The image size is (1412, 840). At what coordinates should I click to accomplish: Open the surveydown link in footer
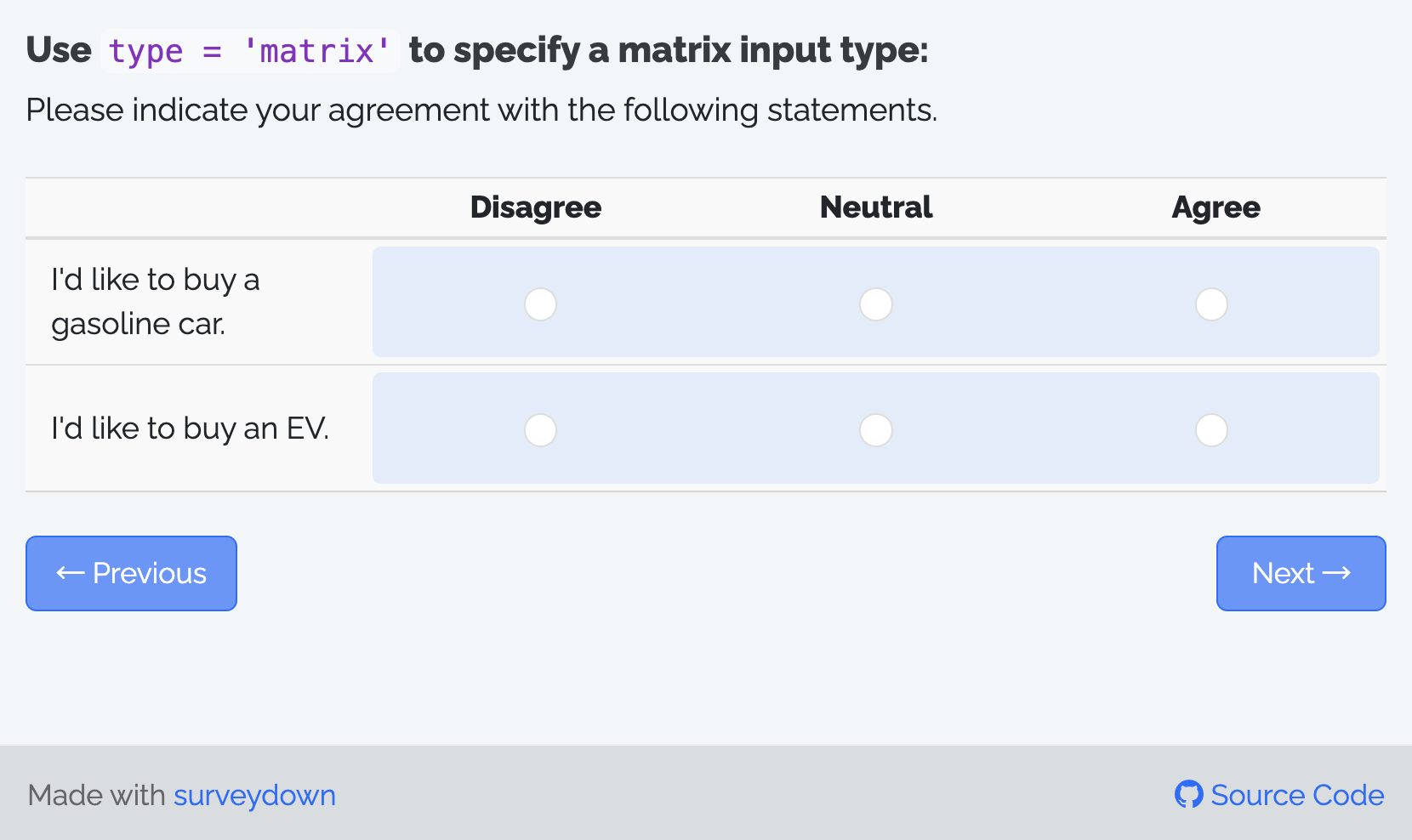254,795
